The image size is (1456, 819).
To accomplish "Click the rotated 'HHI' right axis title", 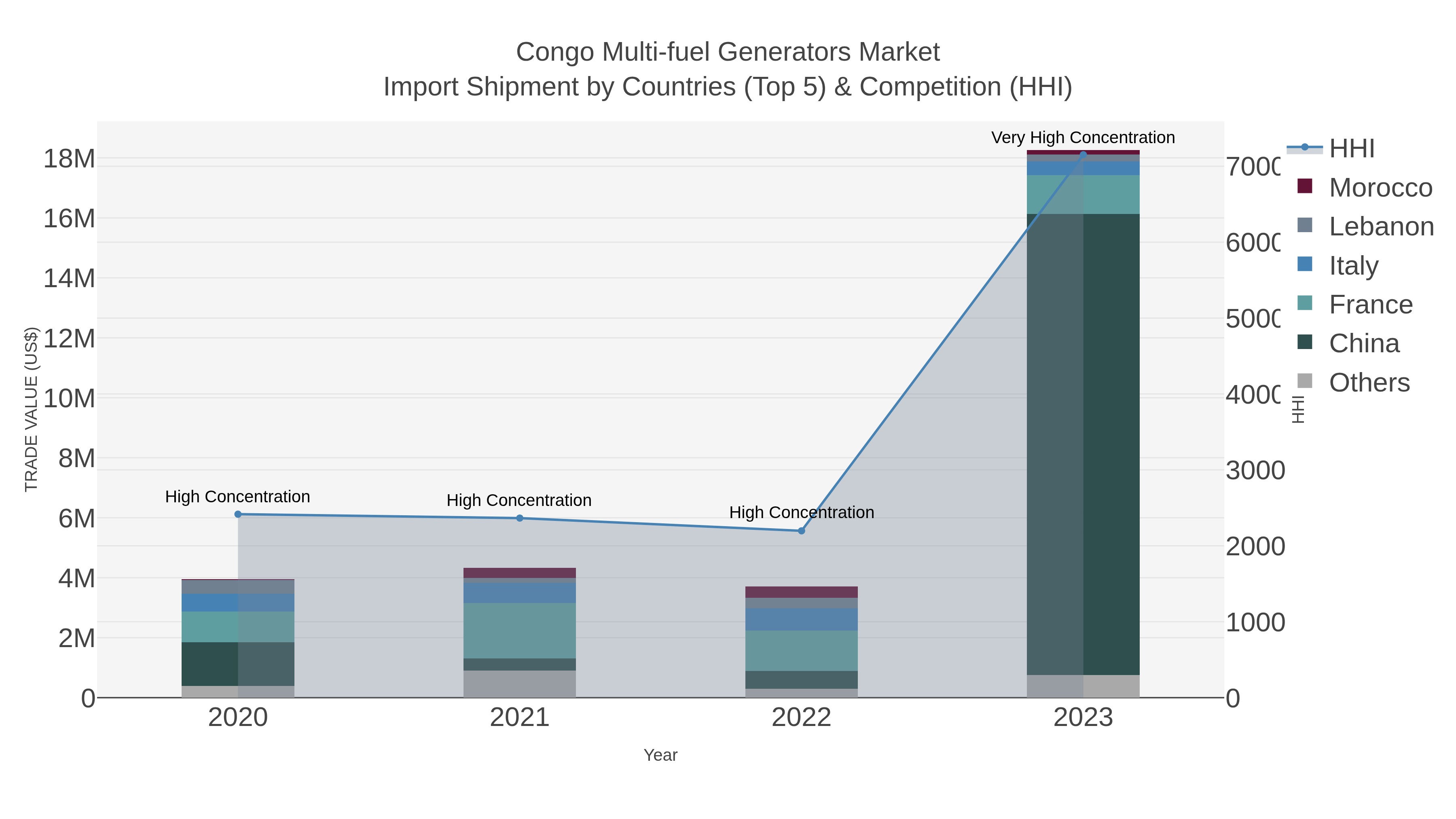I will pyautogui.click(x=1298, y=409).
